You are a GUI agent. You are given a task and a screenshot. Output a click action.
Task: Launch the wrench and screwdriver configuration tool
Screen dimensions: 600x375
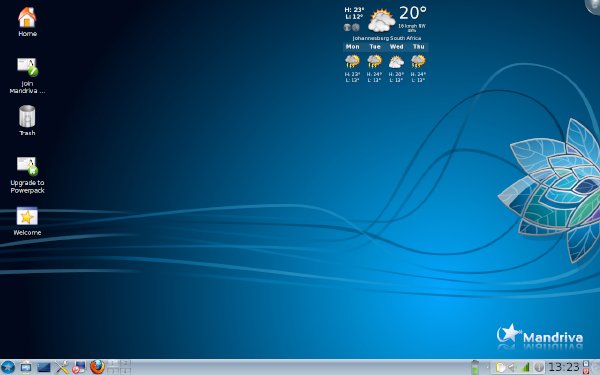click(62, 367)
